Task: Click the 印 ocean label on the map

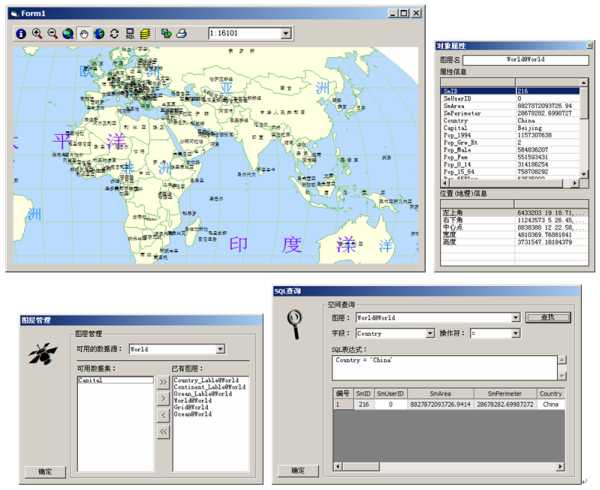Action: [x=238, y=244]
